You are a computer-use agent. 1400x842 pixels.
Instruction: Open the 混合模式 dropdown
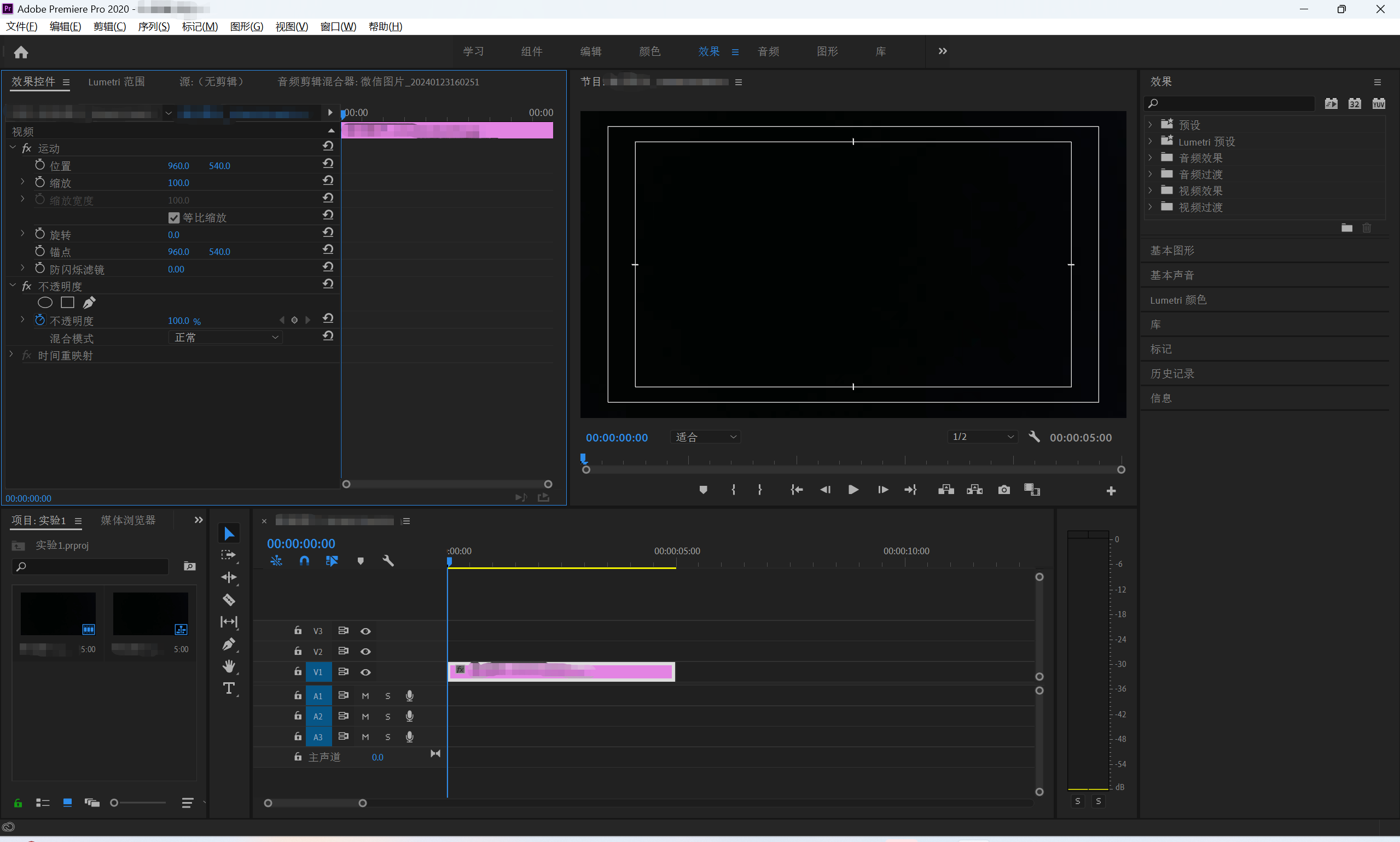point(225,338)
